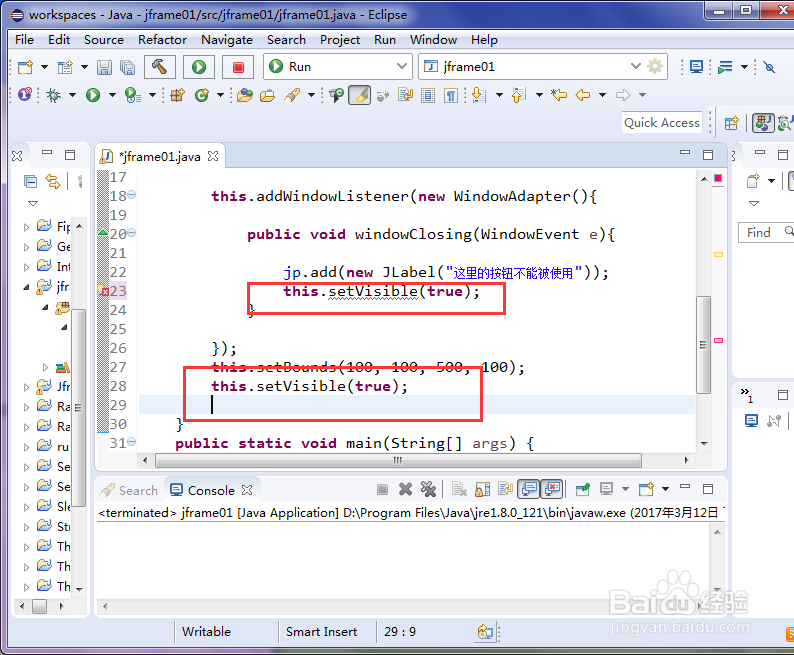Click the Open Type icon
The height and width of the screenshot is (655, 794).
[245, 95]
